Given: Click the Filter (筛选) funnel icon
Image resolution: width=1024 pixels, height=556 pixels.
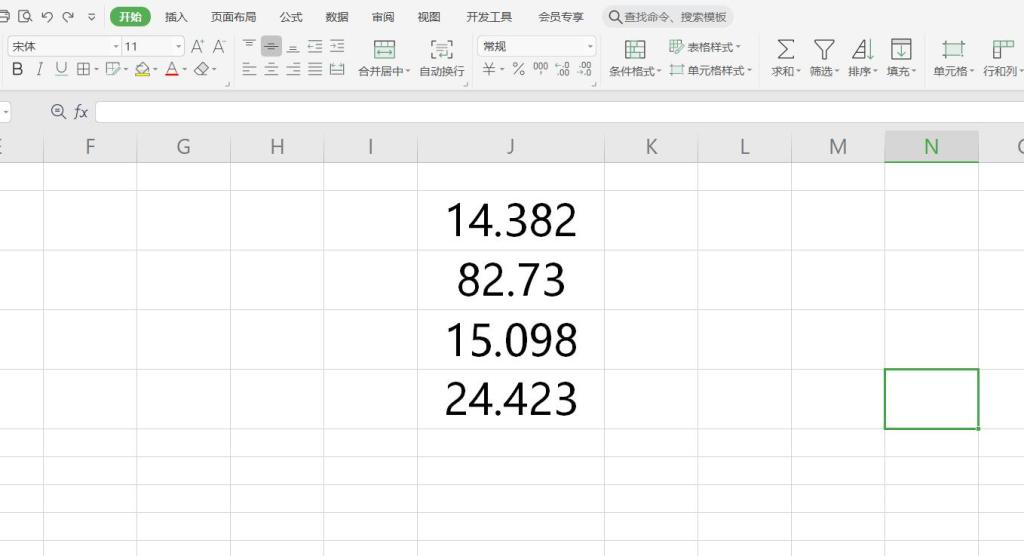Looking at the screenshot, I should pos(823,50).
